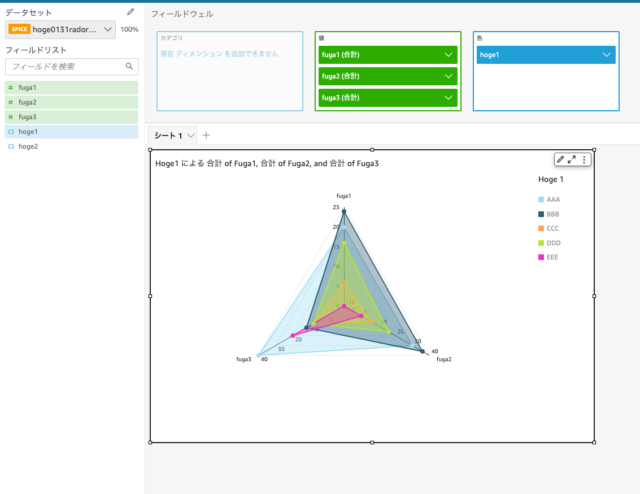
Task: Click the BBB legend color swatch
Action: tap(541, 214)
